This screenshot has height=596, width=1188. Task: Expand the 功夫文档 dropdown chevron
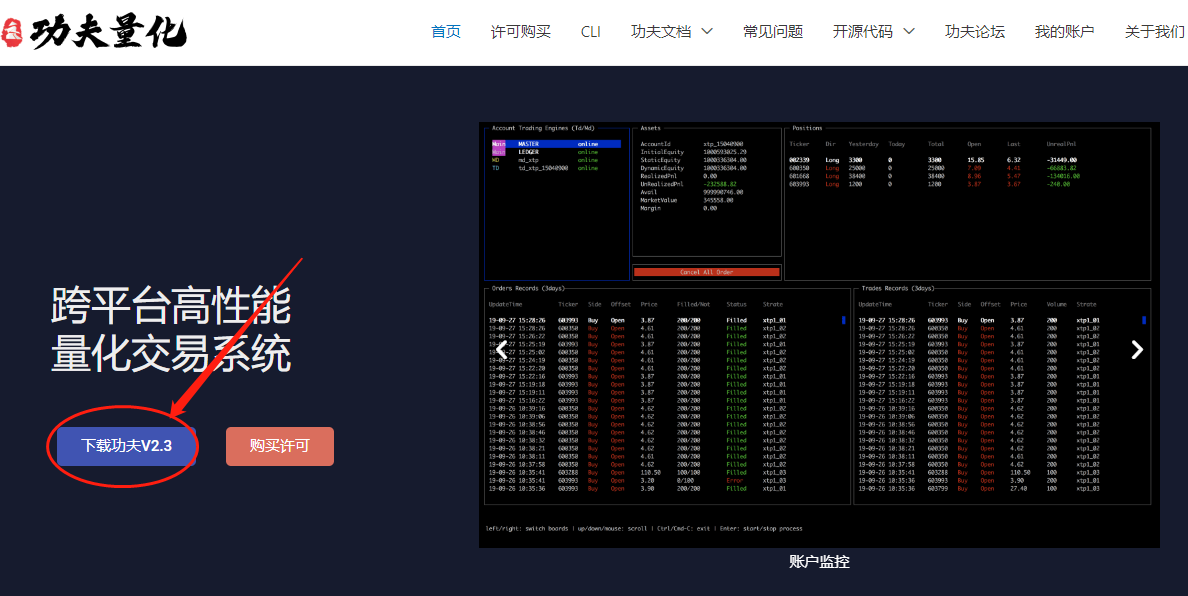click(707, 32)
